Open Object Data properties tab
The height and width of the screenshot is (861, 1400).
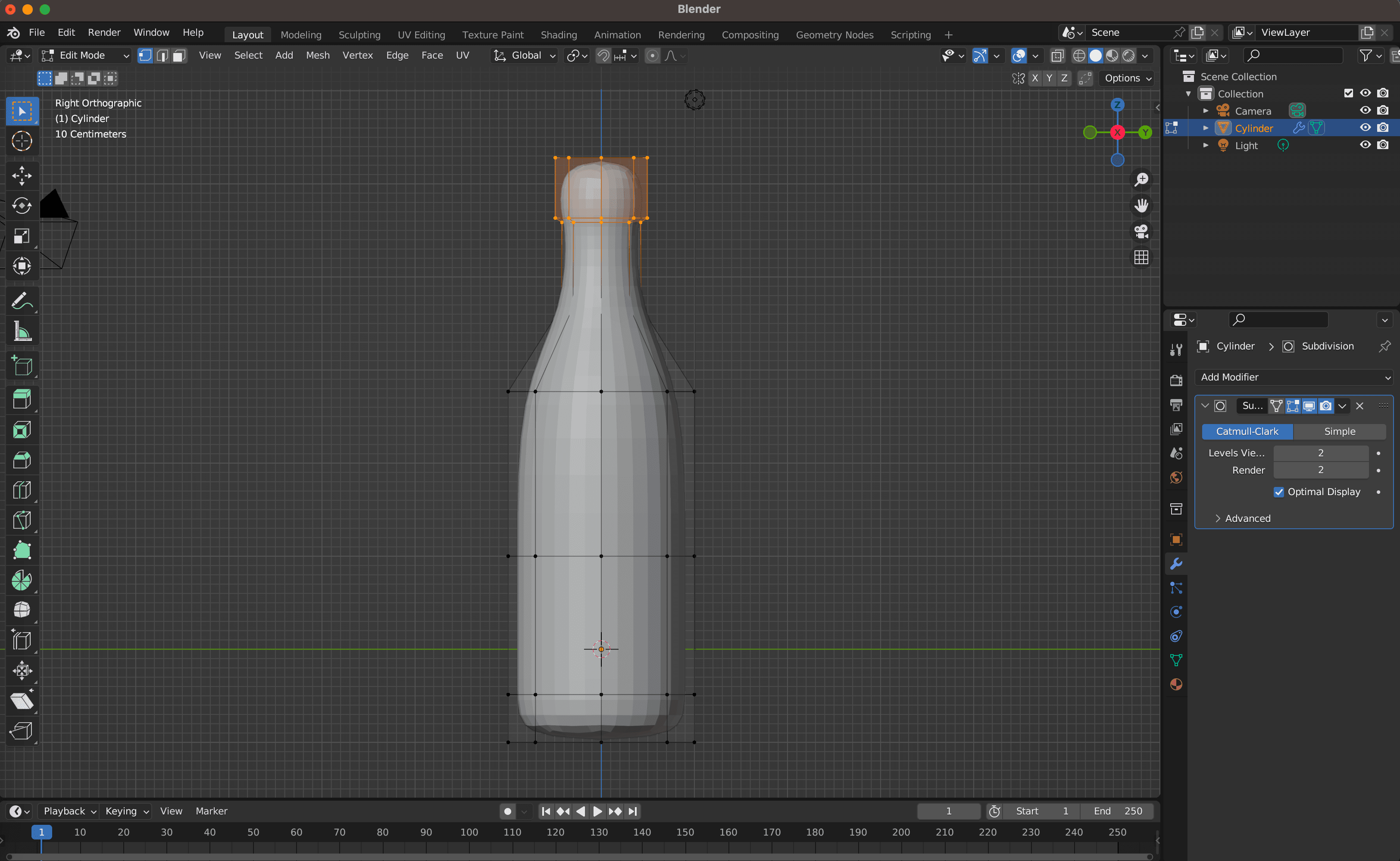tap(1176, 660)
